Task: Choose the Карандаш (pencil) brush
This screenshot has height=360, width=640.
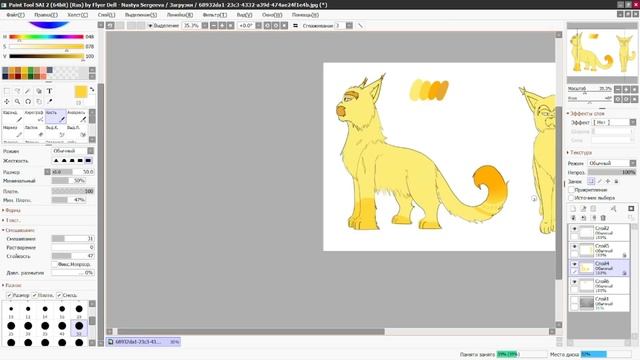Action: coord(13,116)
